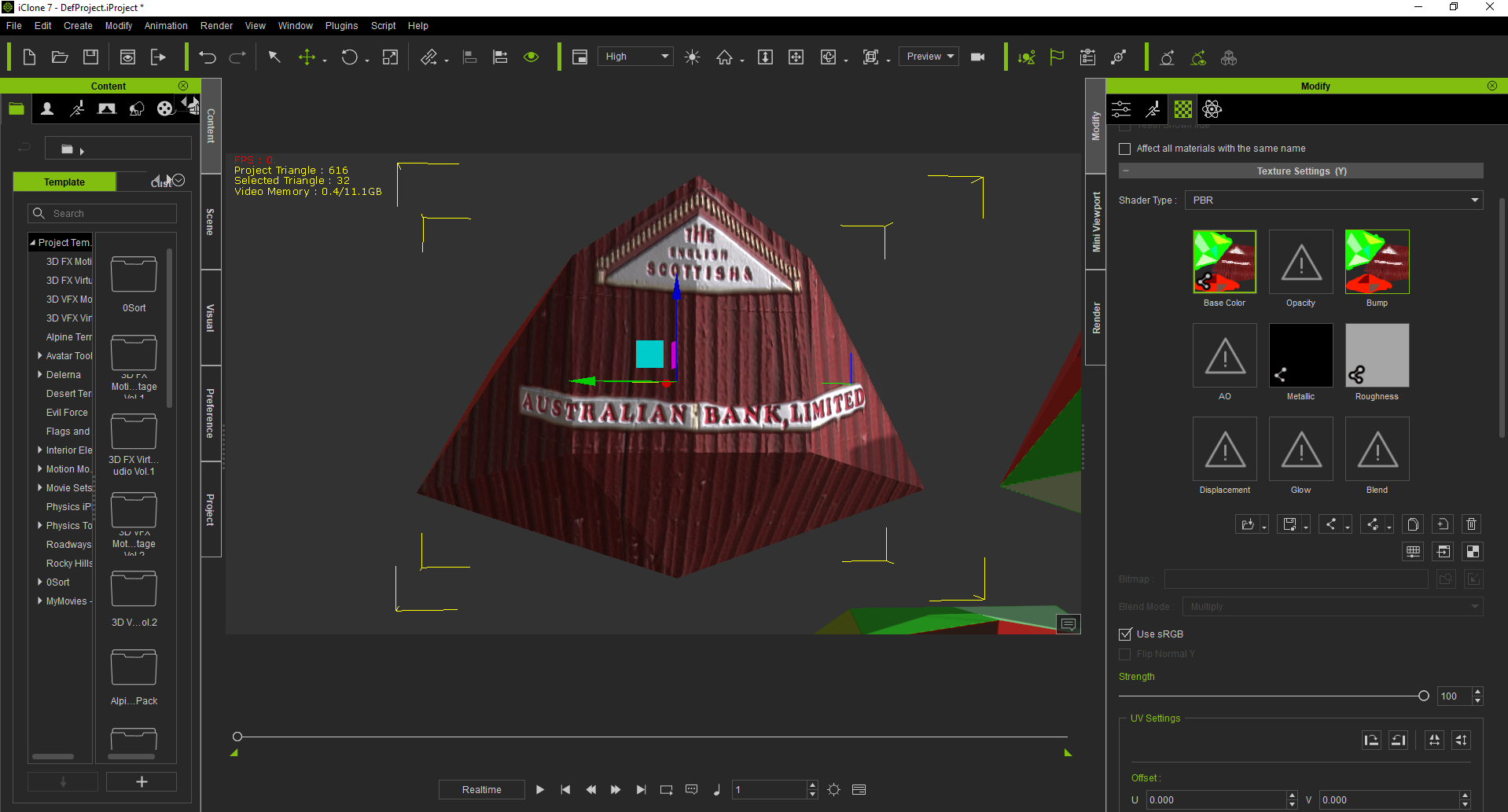
Task: Adjust the Strength slider handle
Action: coord(1423,696)
